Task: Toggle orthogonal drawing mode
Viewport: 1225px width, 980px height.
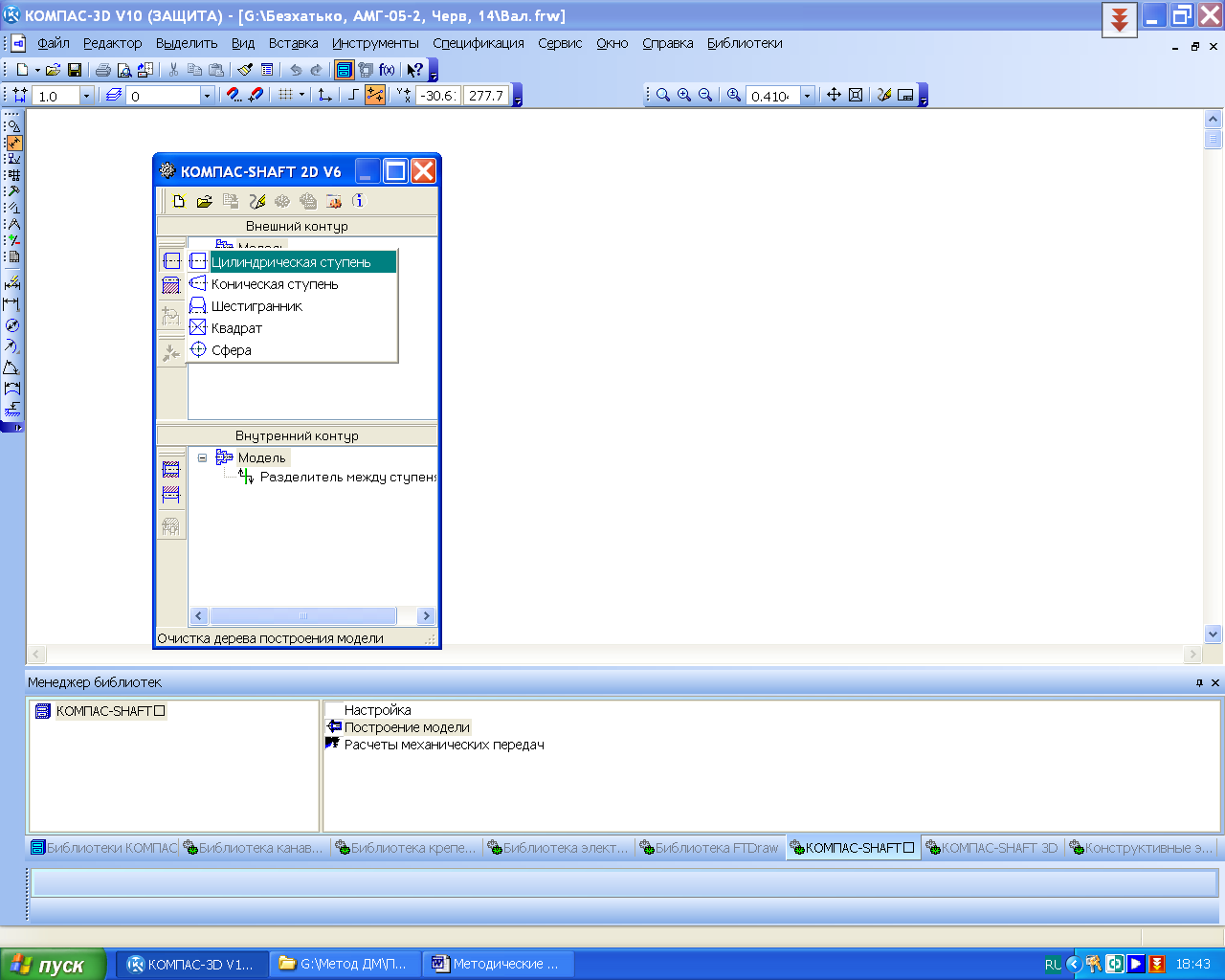Action: point(353,96)
